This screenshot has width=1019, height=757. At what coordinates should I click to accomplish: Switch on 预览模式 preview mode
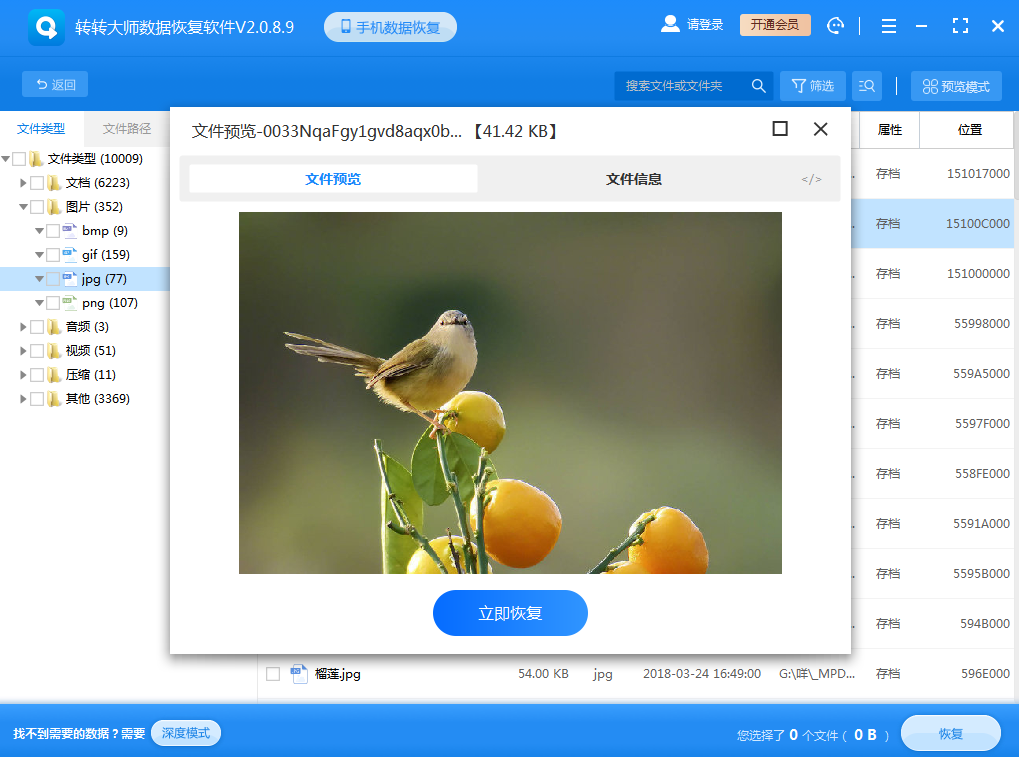click(955, 85)
